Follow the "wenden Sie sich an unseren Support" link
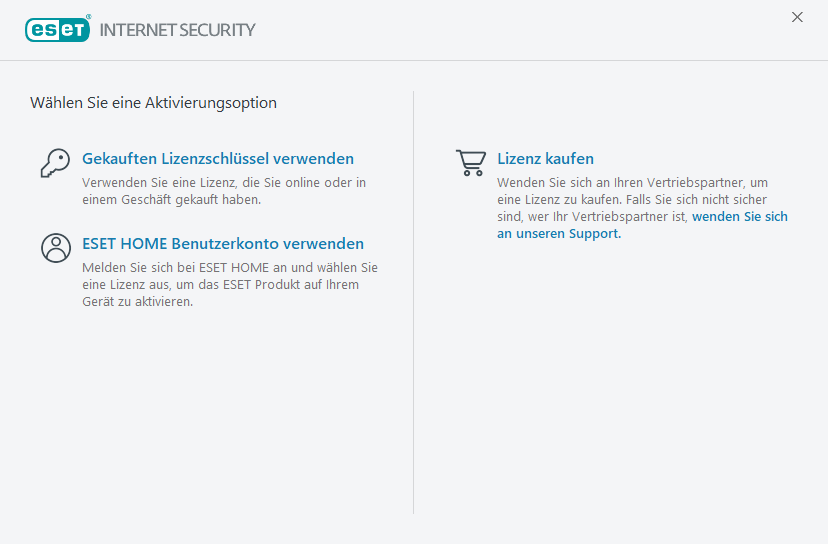Screen dimensions: 828x544 pyautogui.click(x=740, y=217)
